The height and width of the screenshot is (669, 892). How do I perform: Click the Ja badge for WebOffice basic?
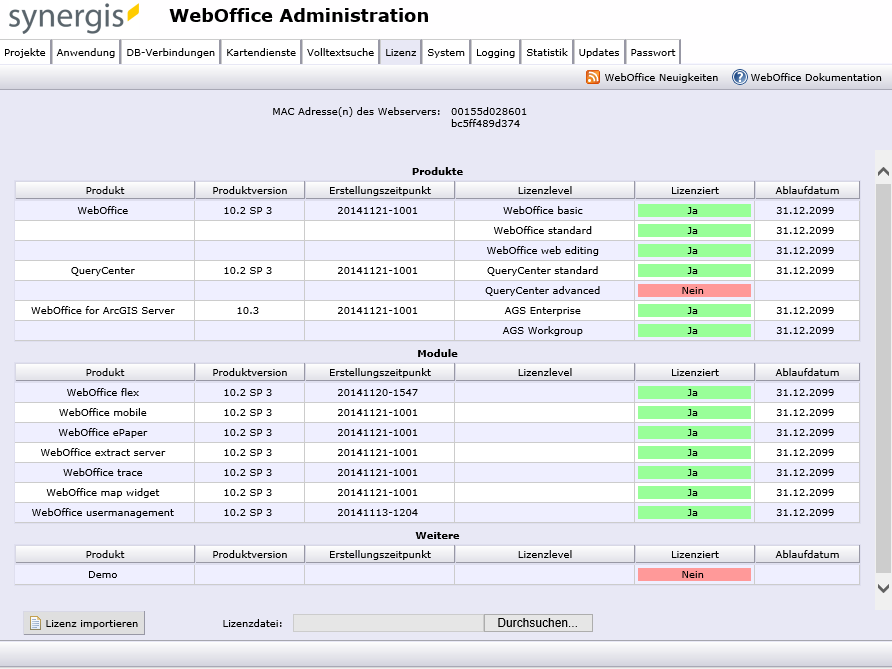(694, 210)
